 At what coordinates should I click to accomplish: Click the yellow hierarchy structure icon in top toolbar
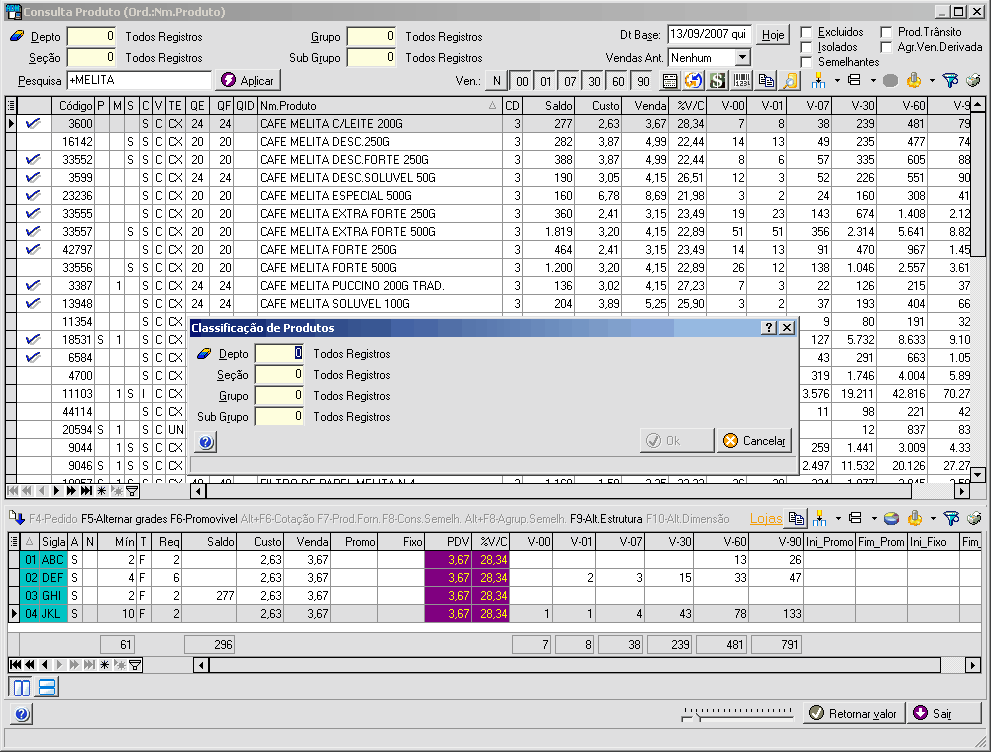click(818, 80)
